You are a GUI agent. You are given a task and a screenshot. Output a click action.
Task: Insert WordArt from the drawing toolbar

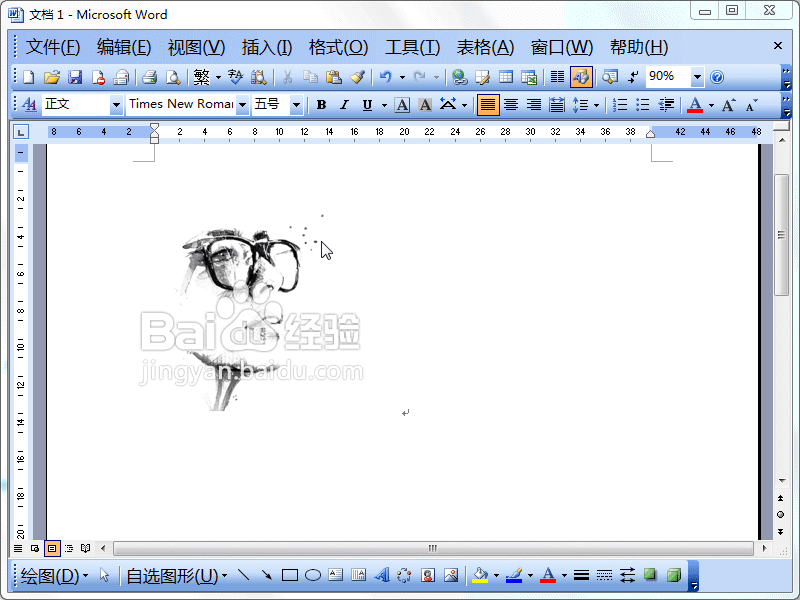(x=382, y=576)
